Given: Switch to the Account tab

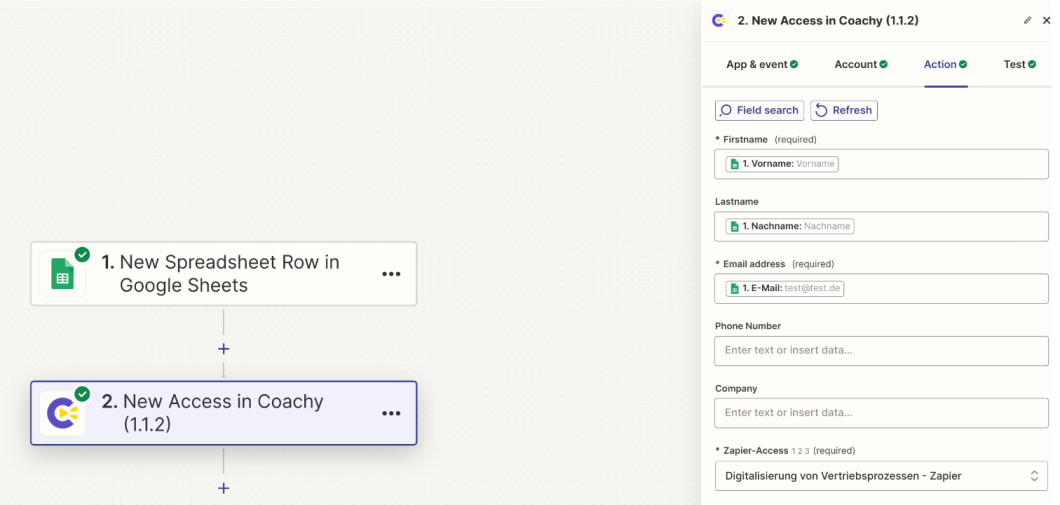Looking at the screenshot, I should (861, 64).
